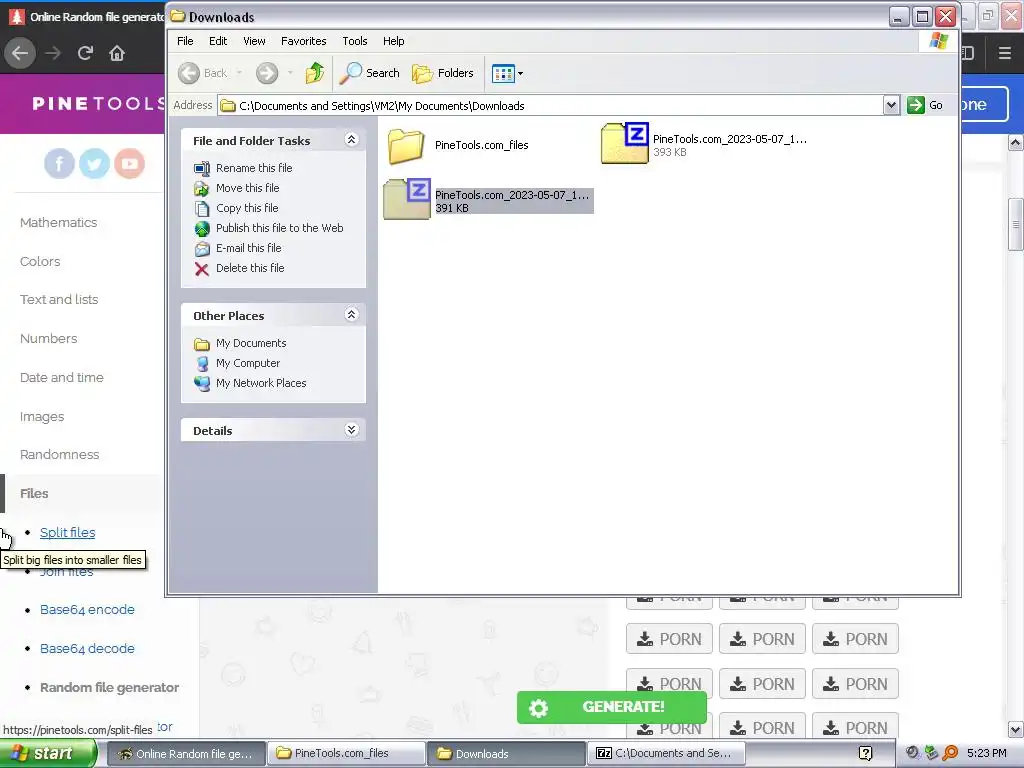The image size is (1024, 768).
Task: Open the Randomness category
Action: click(59, 455)
